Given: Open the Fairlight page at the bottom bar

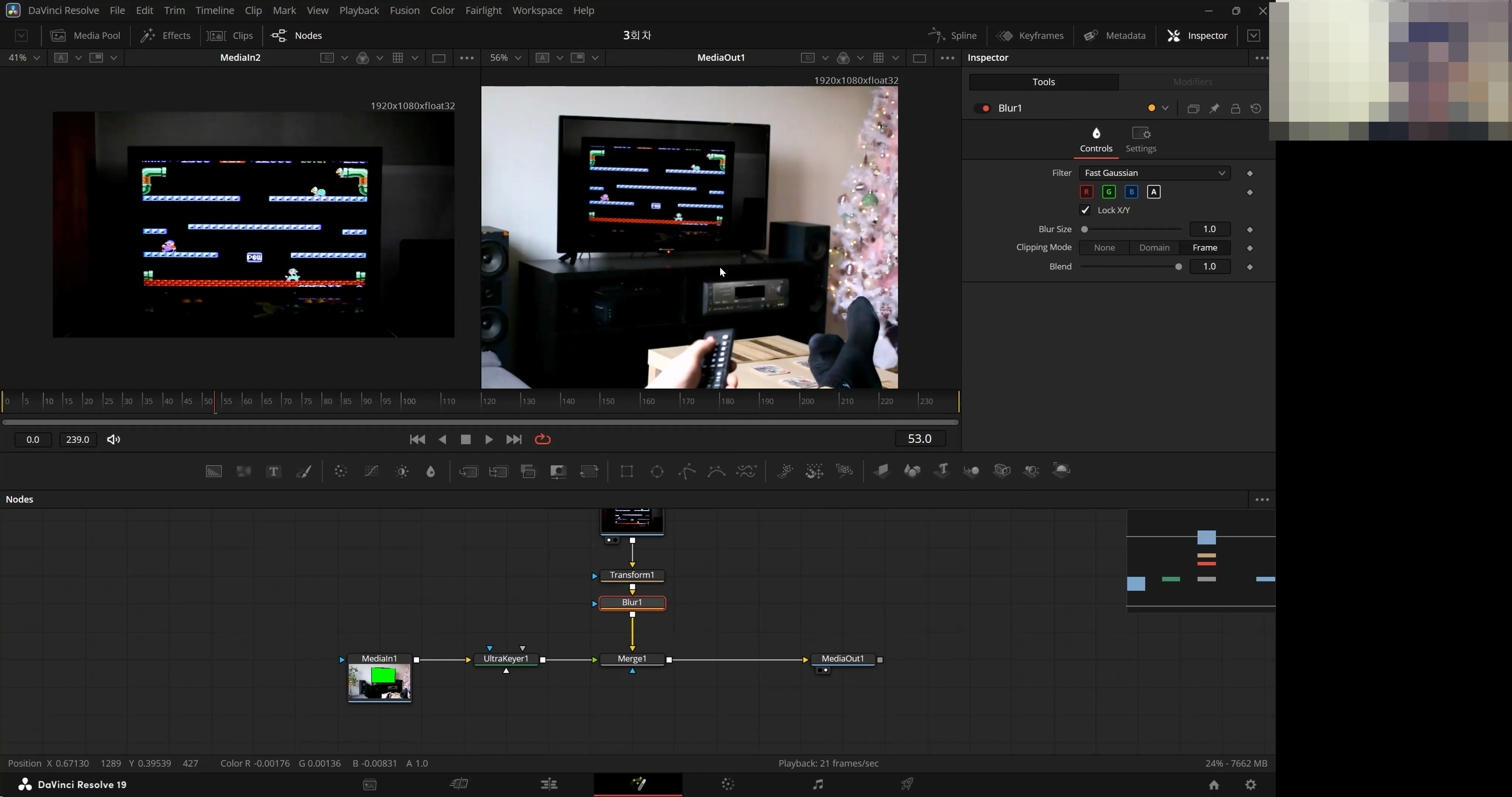Looking at the screenshot, I should (x=818, y=785).
